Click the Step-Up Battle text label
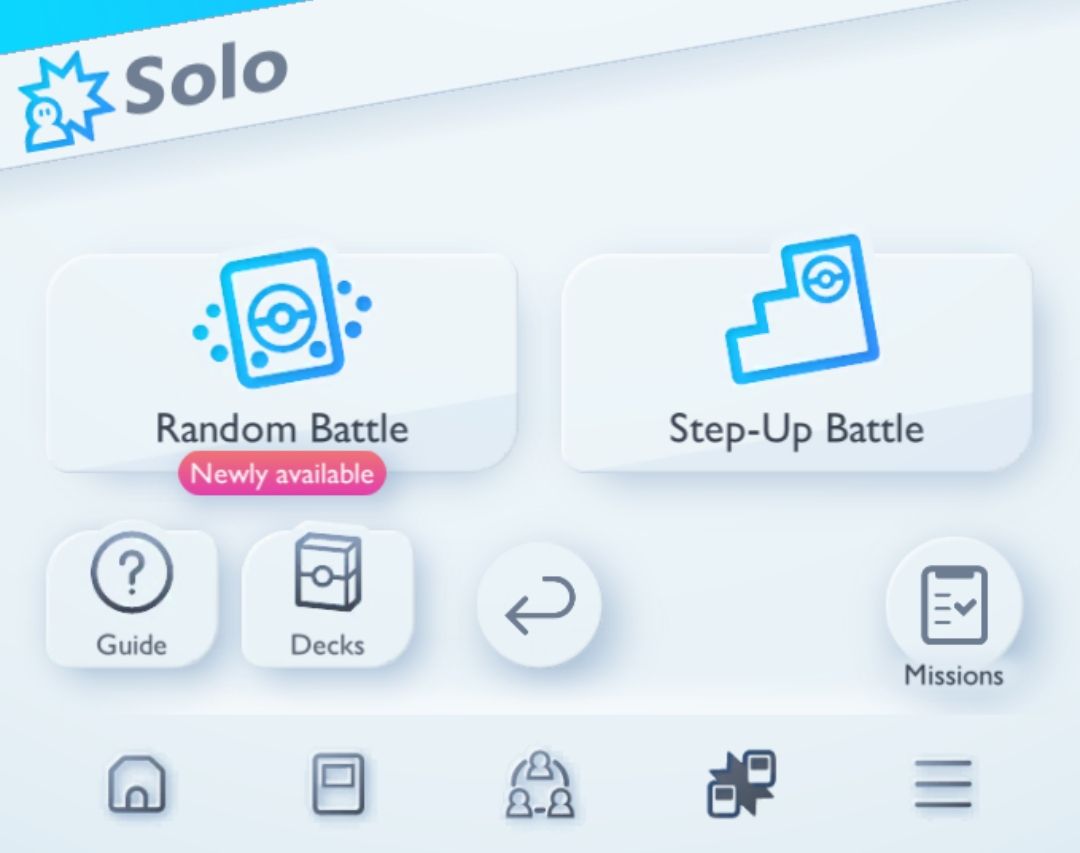The height and width of the screenshot is (853, 1080). tap(797, 429)
